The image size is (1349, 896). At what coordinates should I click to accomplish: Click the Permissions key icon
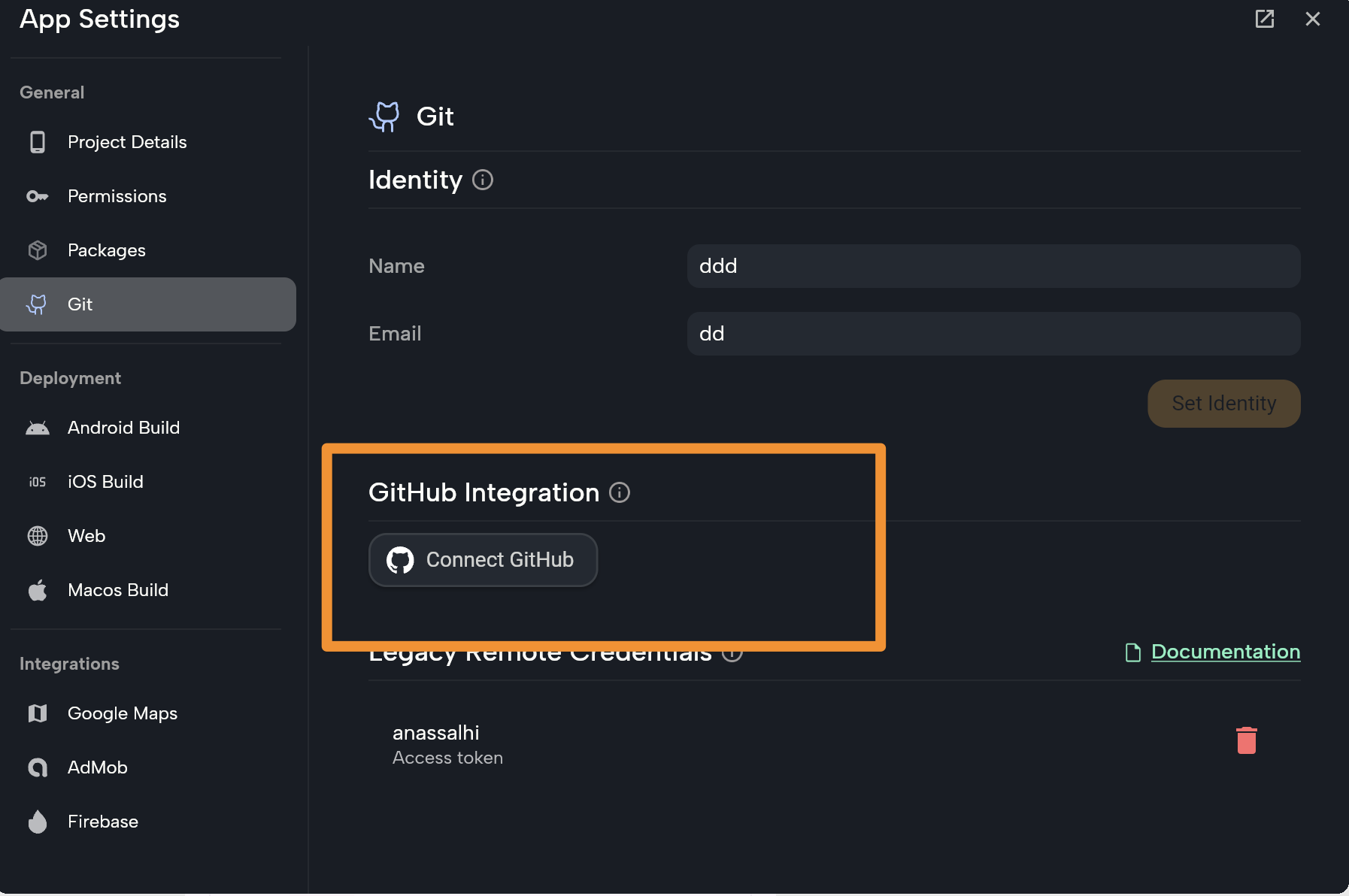click(x=37, y=196)
